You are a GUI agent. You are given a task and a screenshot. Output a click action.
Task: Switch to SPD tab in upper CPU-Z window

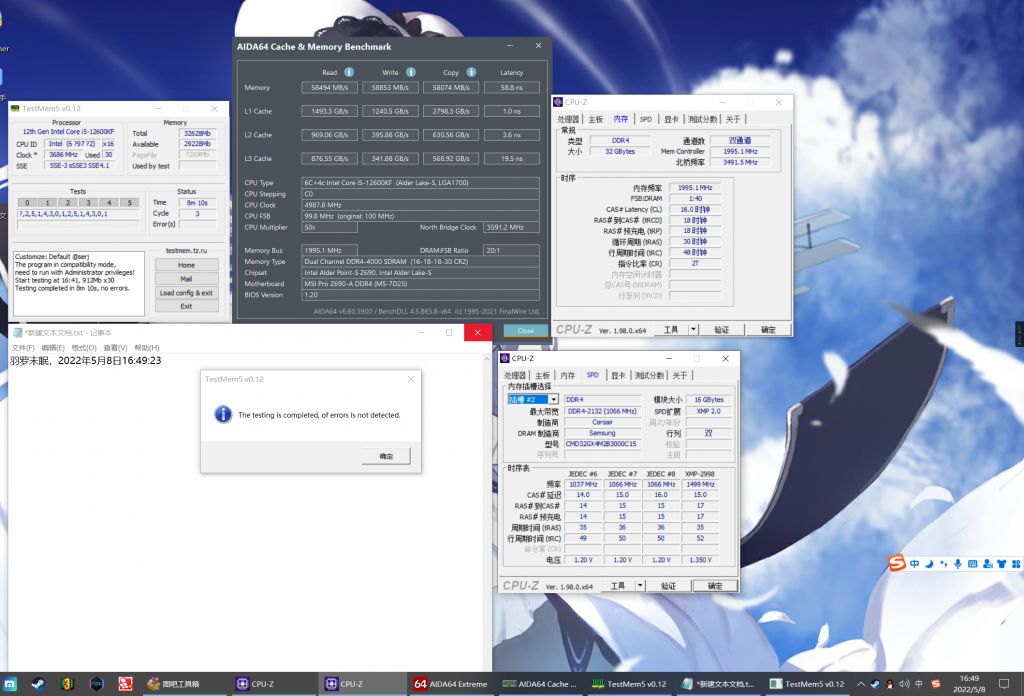(646, 119)
